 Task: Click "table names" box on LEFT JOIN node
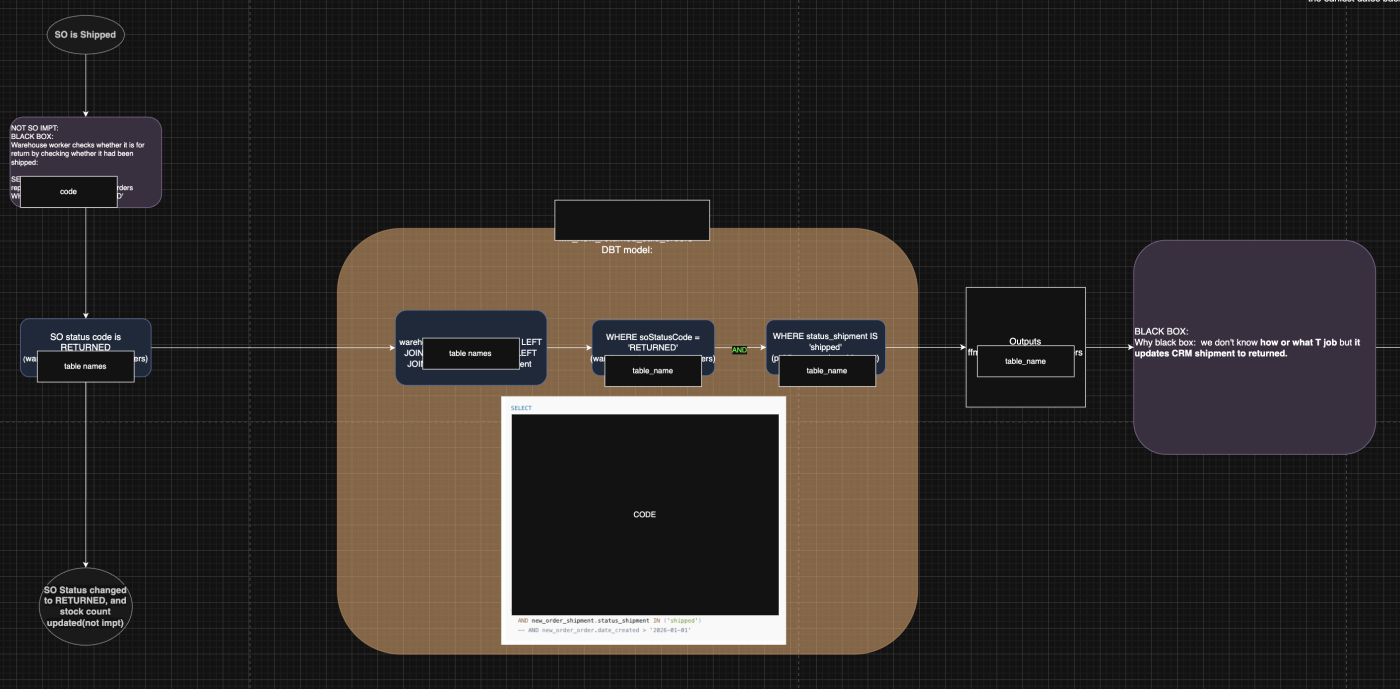click(470, 353)
